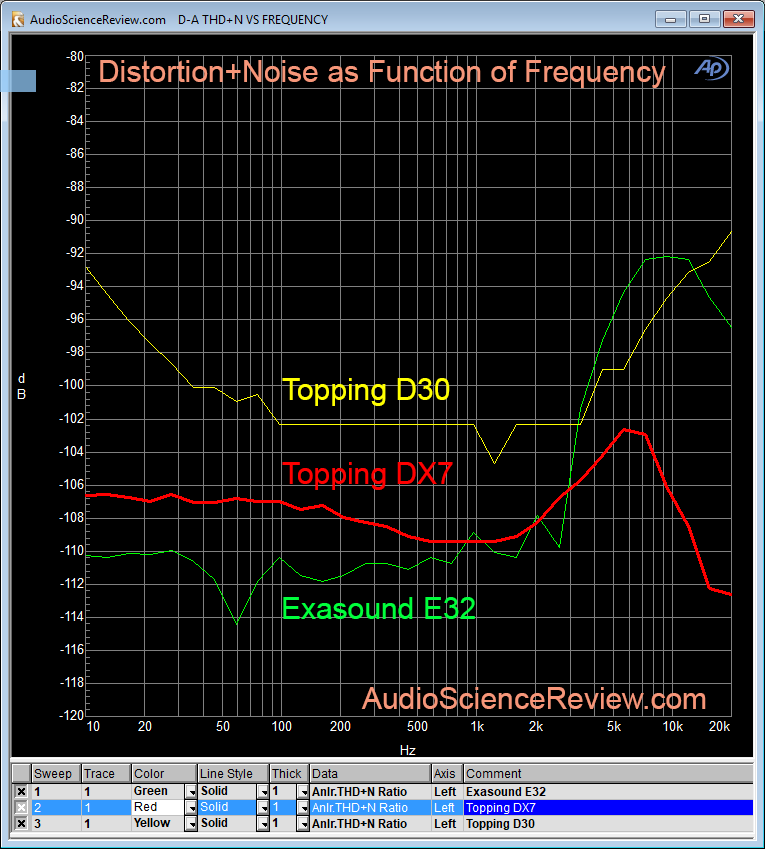This screenshot has width=765, height=849.
Task: Click the Trace column header
Action: click(106, 774)
